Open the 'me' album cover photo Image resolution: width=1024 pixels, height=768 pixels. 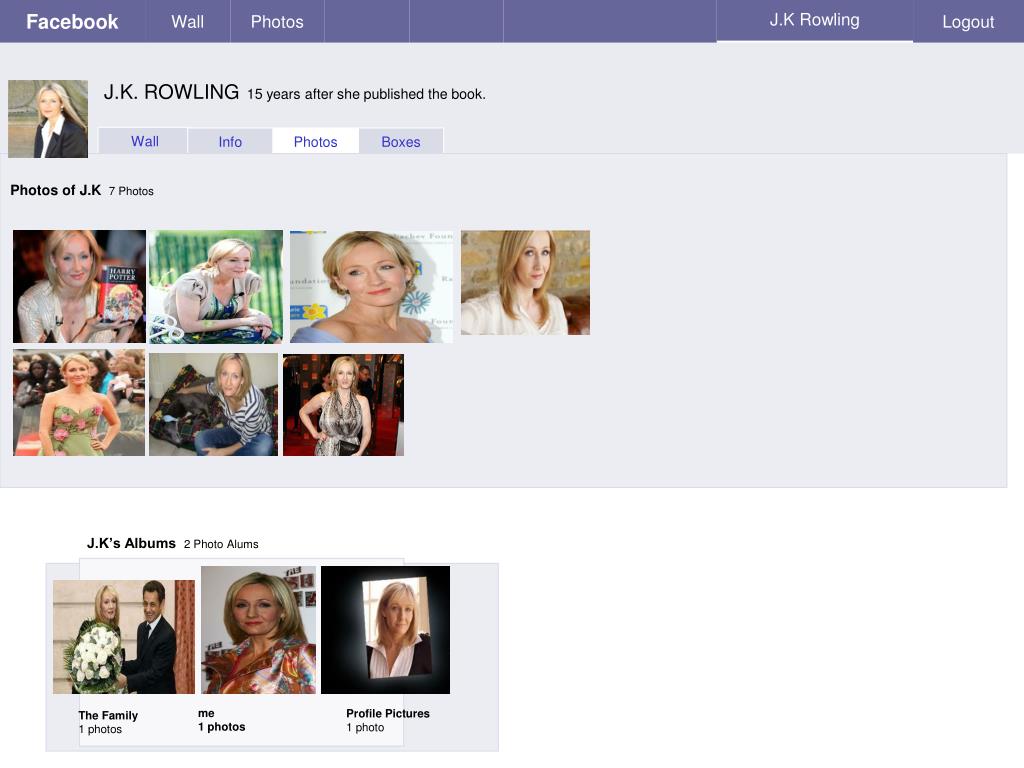click(259, 630)
